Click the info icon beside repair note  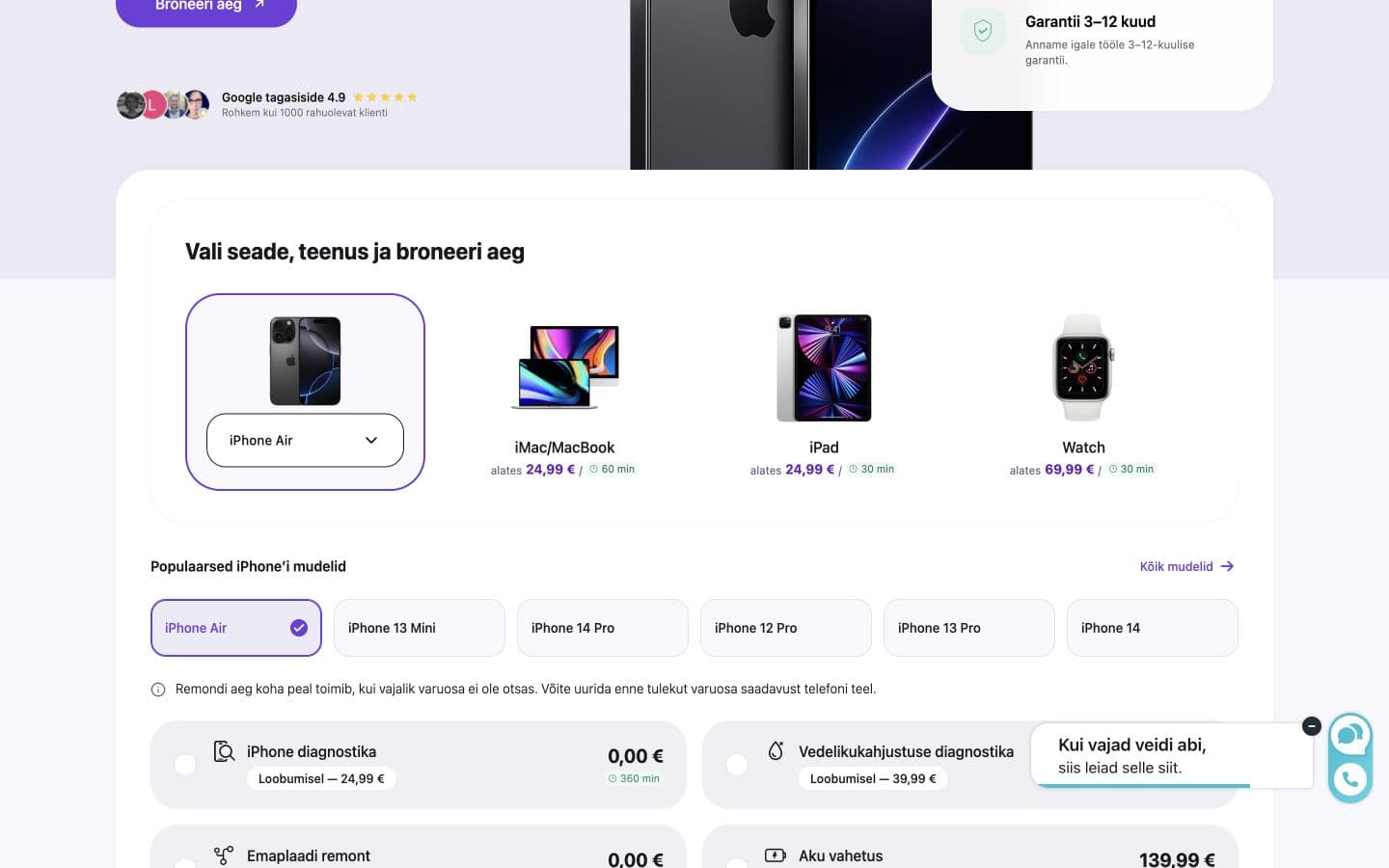[x=158, y=690]
